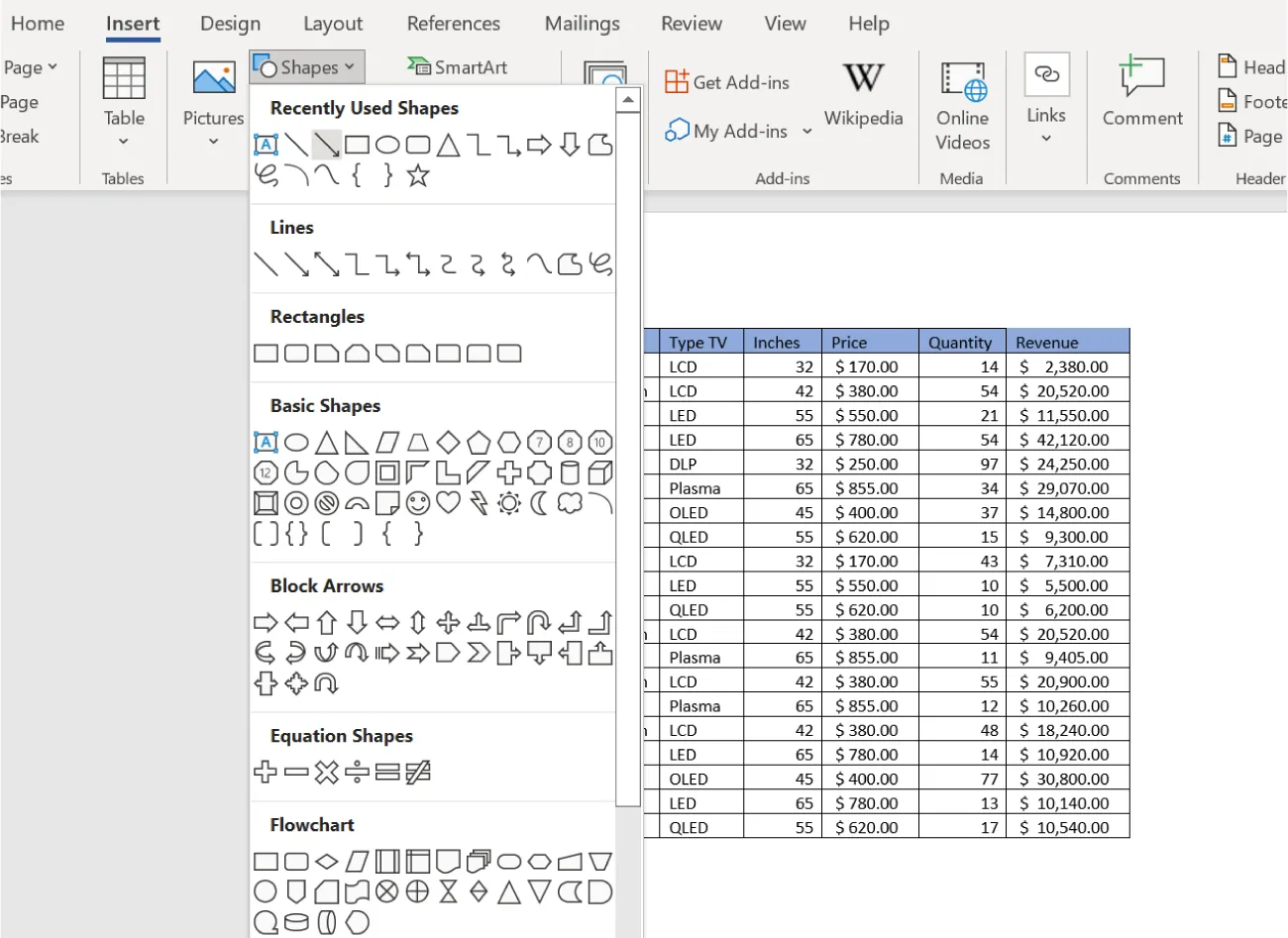This screenshot has width=1288, height=938.
Task: Select the 5-point star in Recently Used Shapes
Action: tap(417, 175)
